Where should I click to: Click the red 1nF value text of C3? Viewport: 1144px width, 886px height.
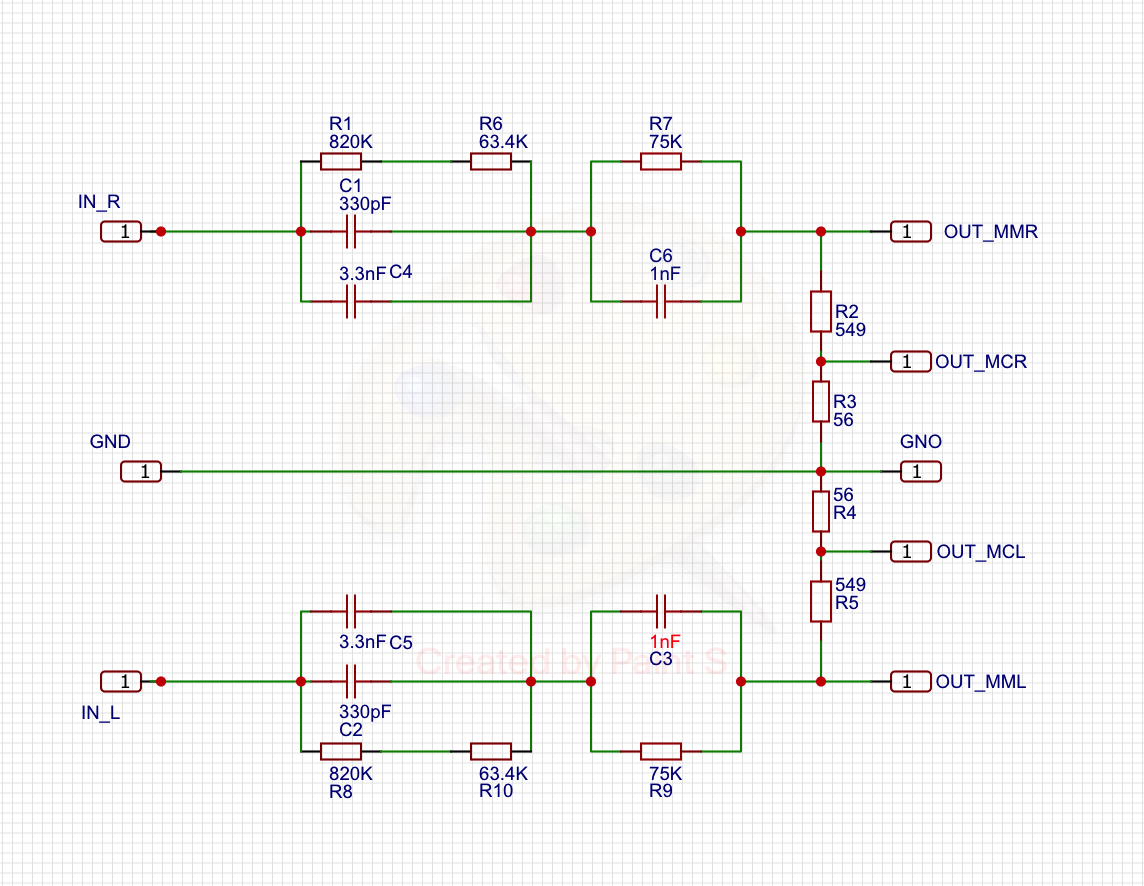tap(665, 641)
